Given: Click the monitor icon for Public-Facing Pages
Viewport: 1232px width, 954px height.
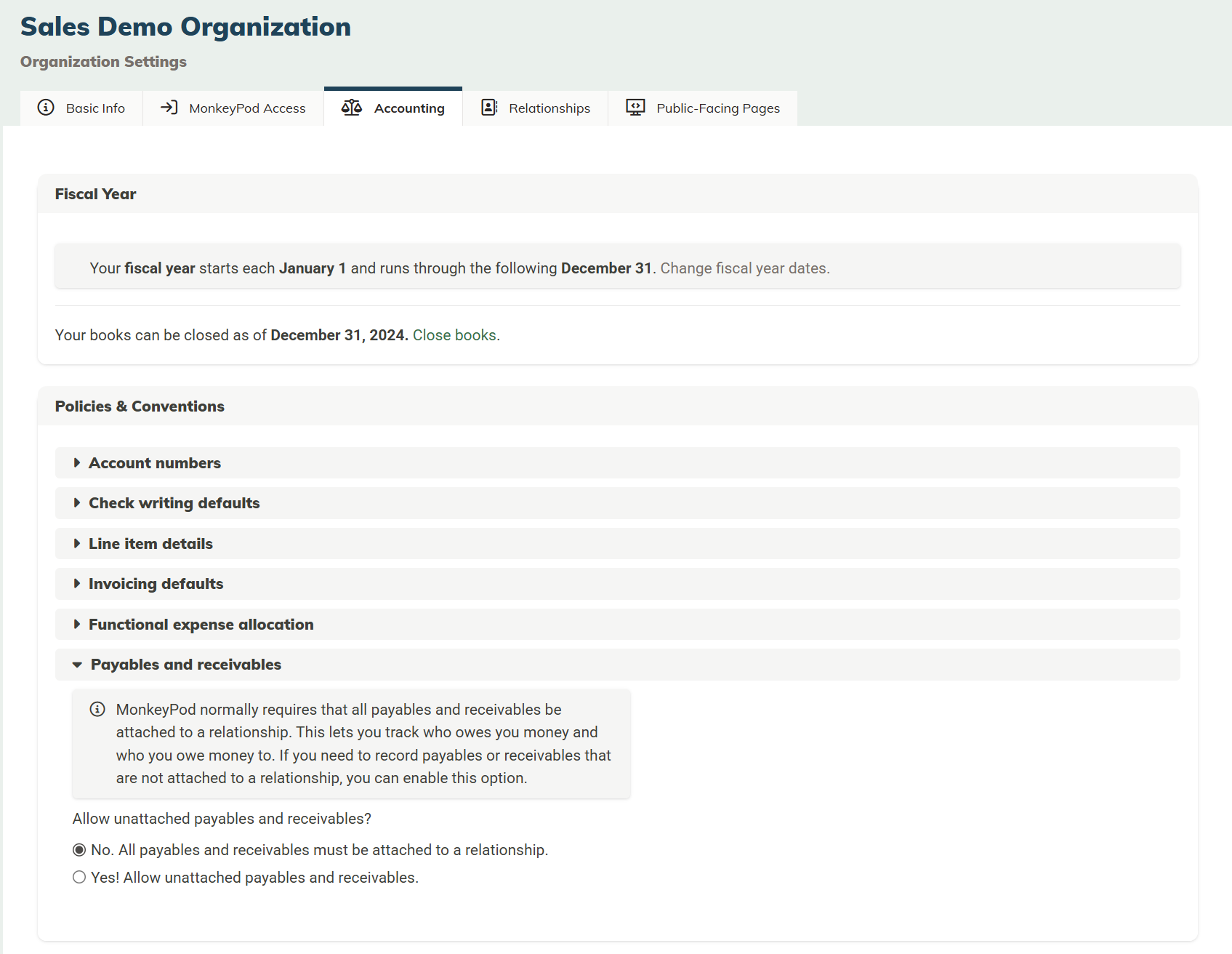Looking at the screenshot, I should pyautogui.click(x=635, y=108).
